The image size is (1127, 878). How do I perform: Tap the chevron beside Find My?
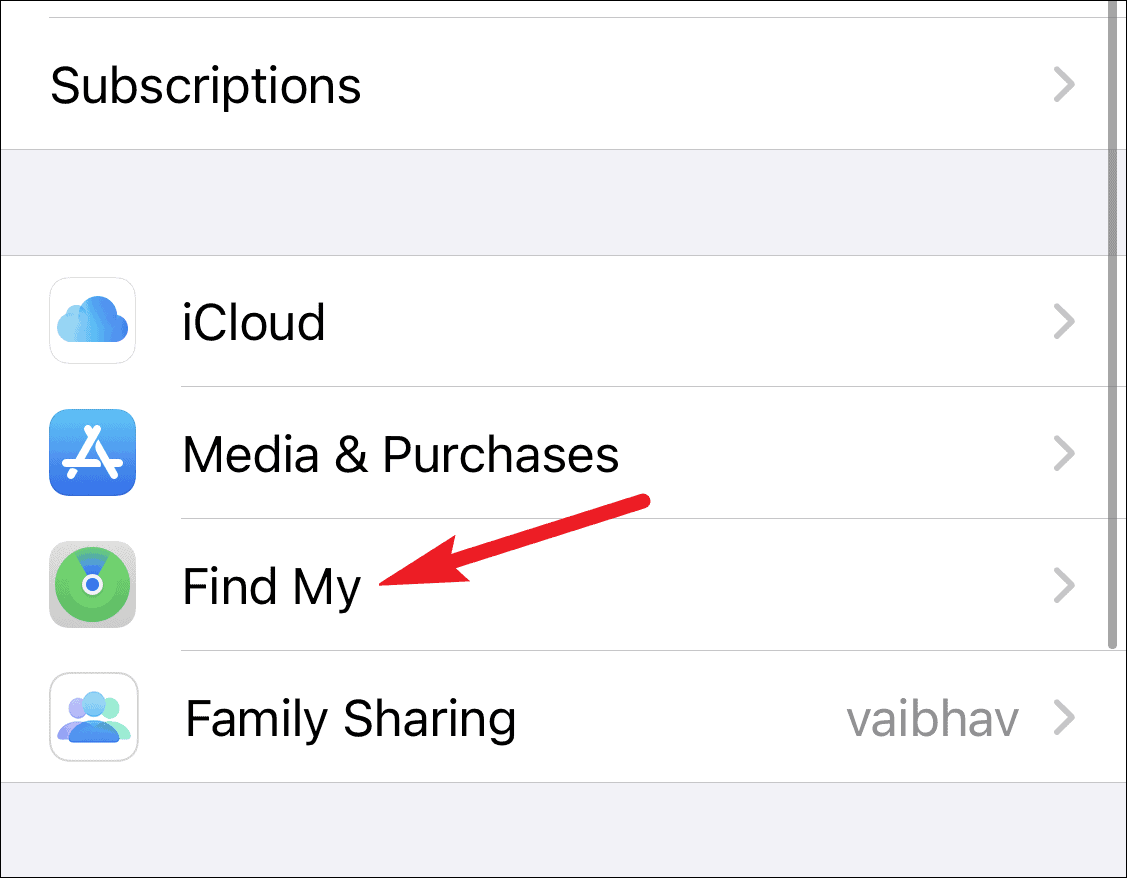(x=1064, y=586)
